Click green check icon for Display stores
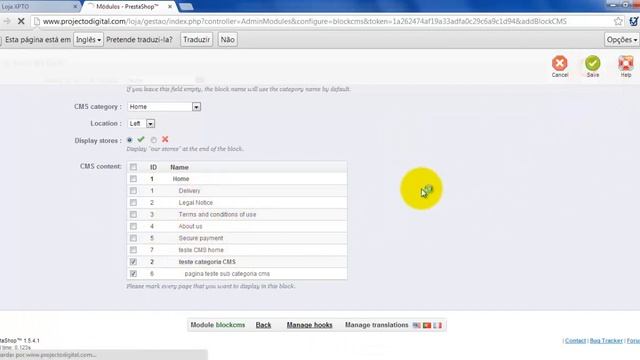The height and width of the screenshot is (360, 640). click(141, 139)
